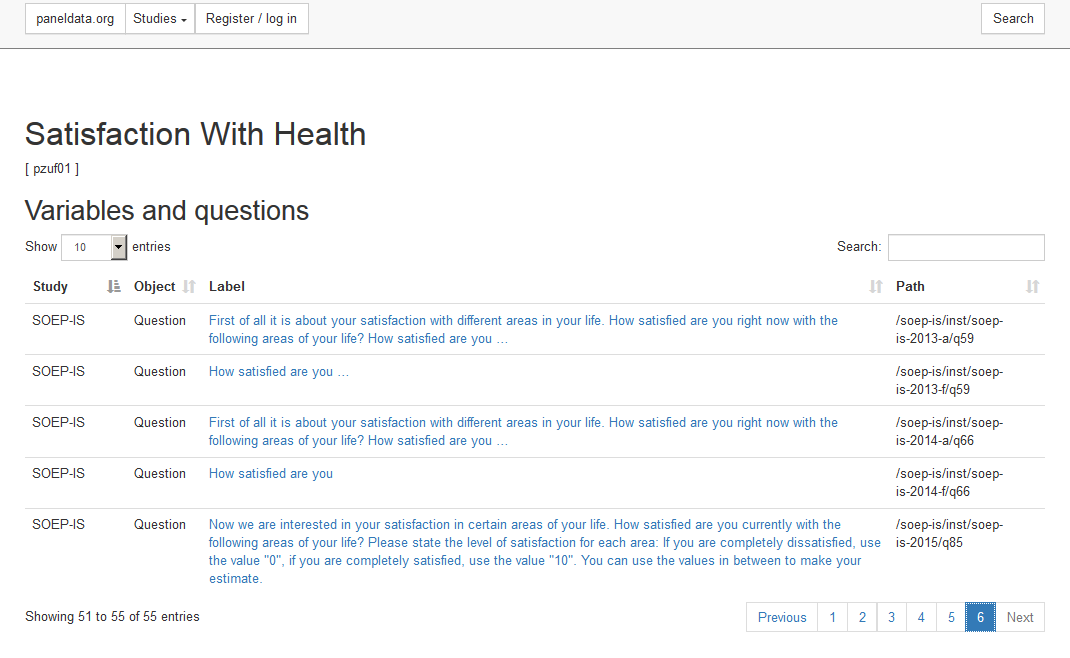The width and height of the screenshot is (1070, 658).
Task: Sort table by Object column icon
Action: pyautogui.click(x=189, y=287)
